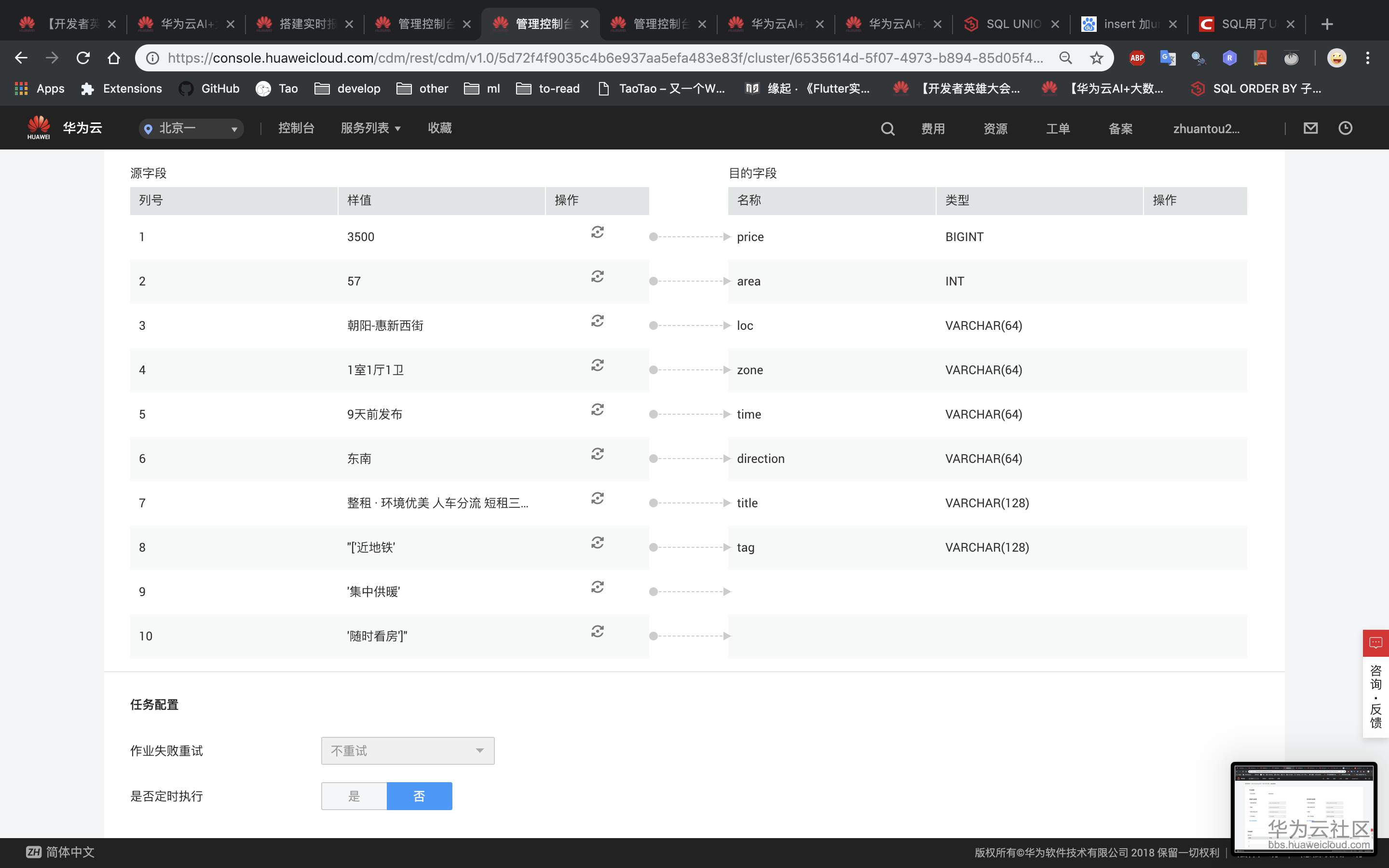Open the 控制台 menu item
The width and height of the screenshot is (1389, 868).
(296, 128)
